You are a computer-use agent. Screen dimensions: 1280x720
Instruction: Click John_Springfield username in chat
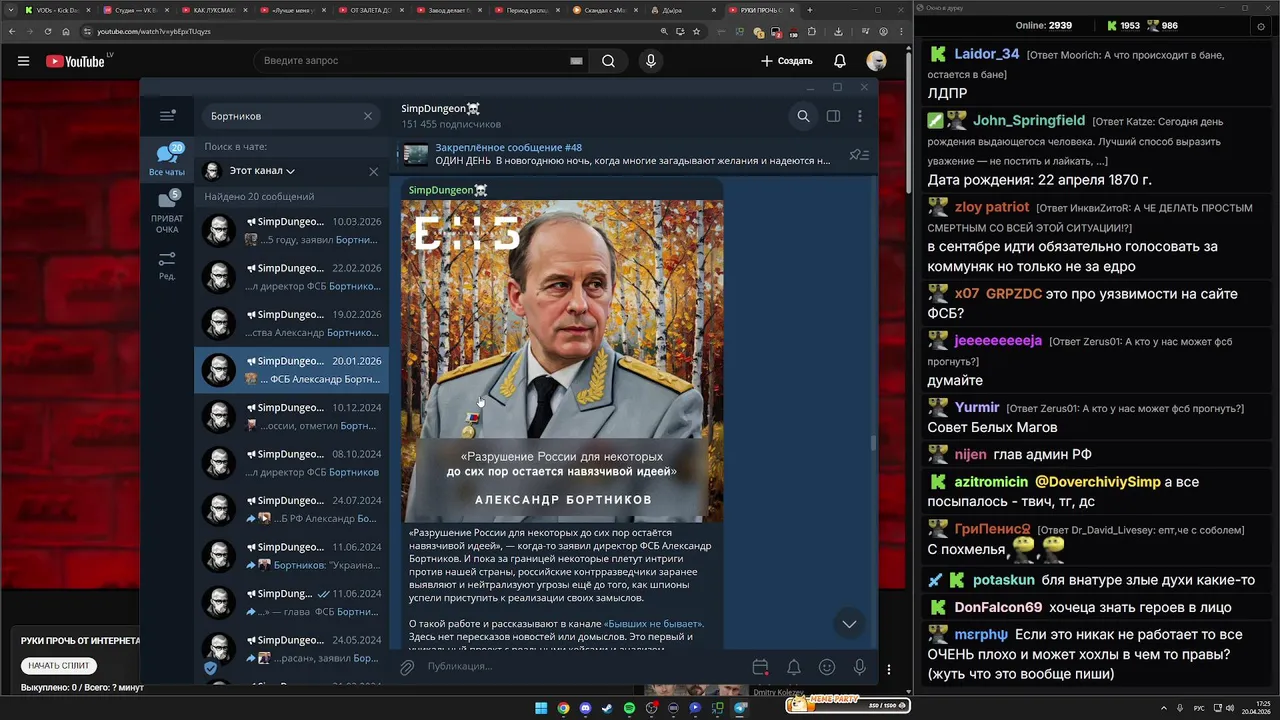pyautogui.click(x=1029, y=121)
